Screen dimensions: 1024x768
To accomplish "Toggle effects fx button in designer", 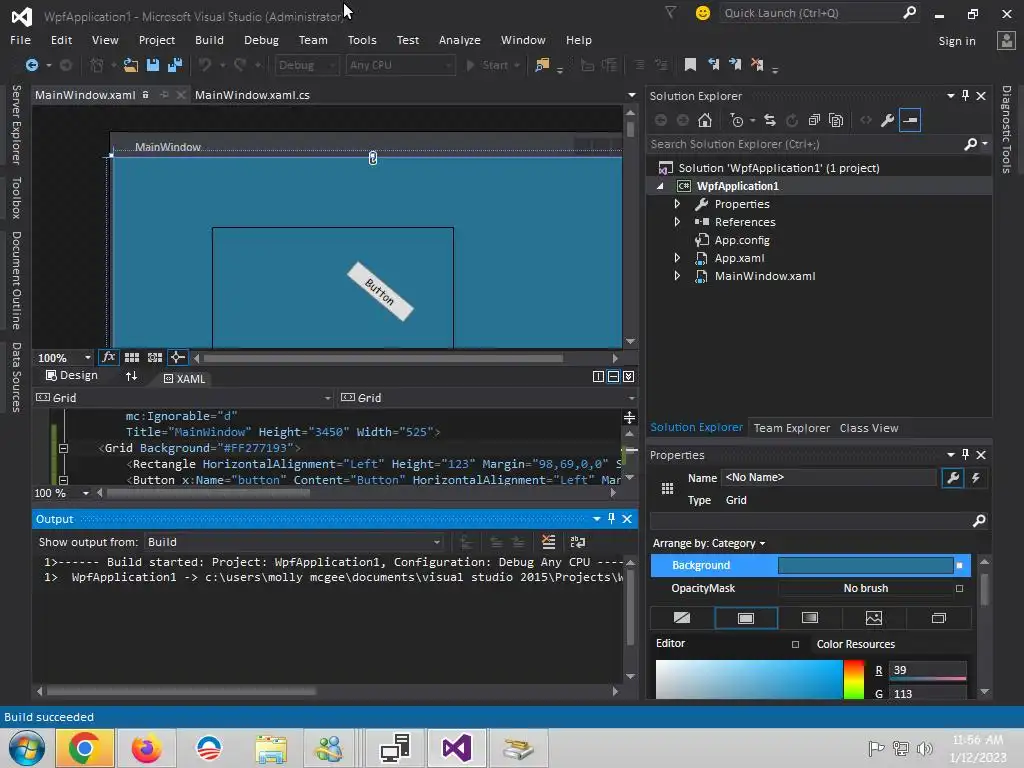I will 108,357.
